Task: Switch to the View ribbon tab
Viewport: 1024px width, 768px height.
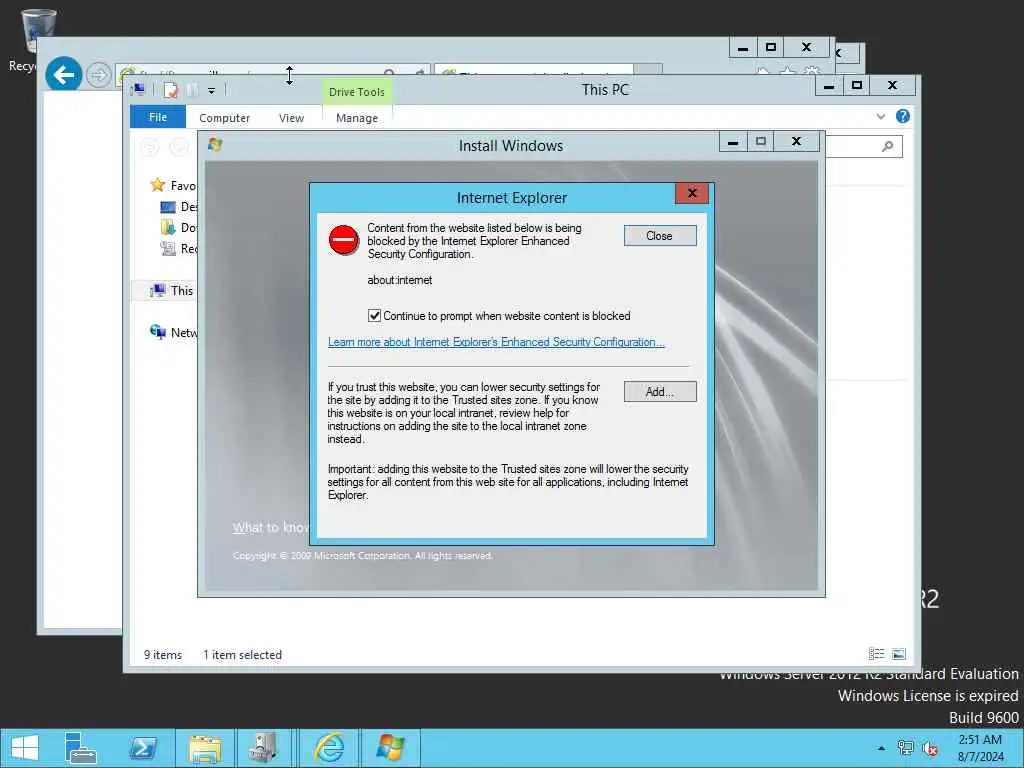Action: pyautogui.click(x=291, y=118)
